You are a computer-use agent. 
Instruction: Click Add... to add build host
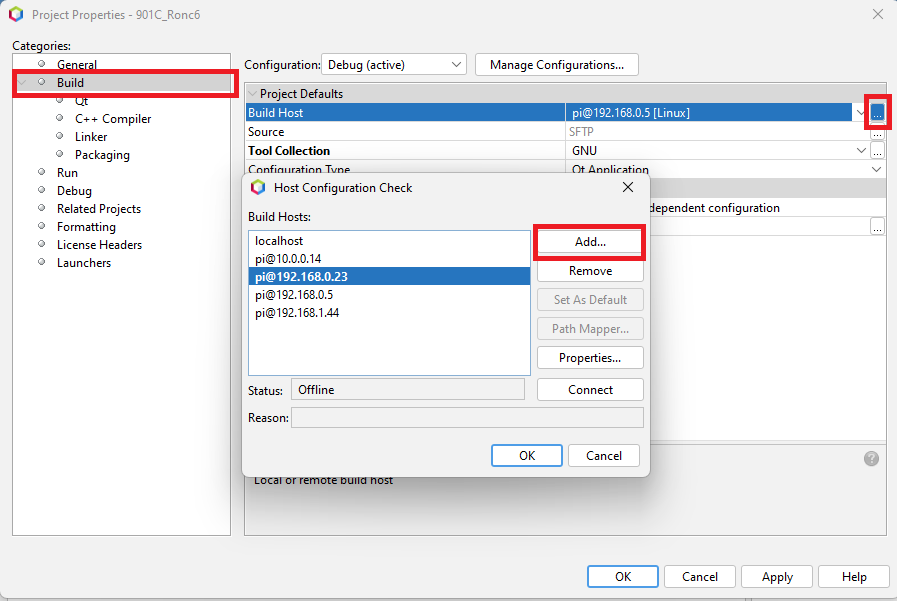click(590, 242)
